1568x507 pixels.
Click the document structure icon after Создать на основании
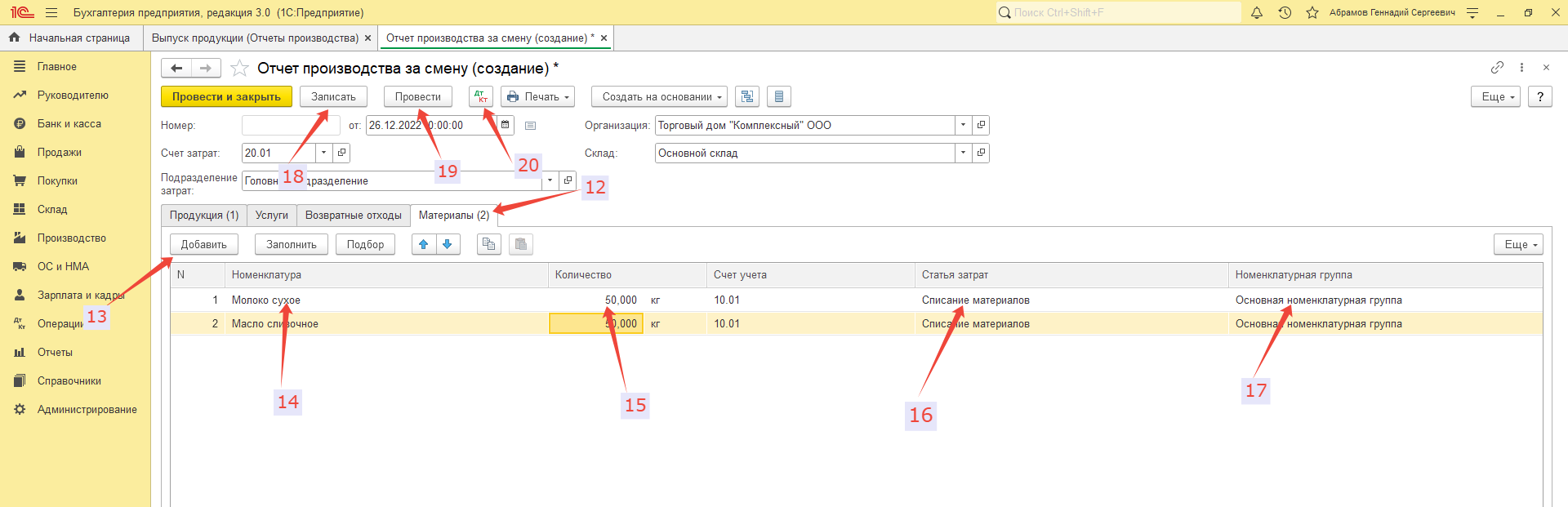(x=746, y=97)
